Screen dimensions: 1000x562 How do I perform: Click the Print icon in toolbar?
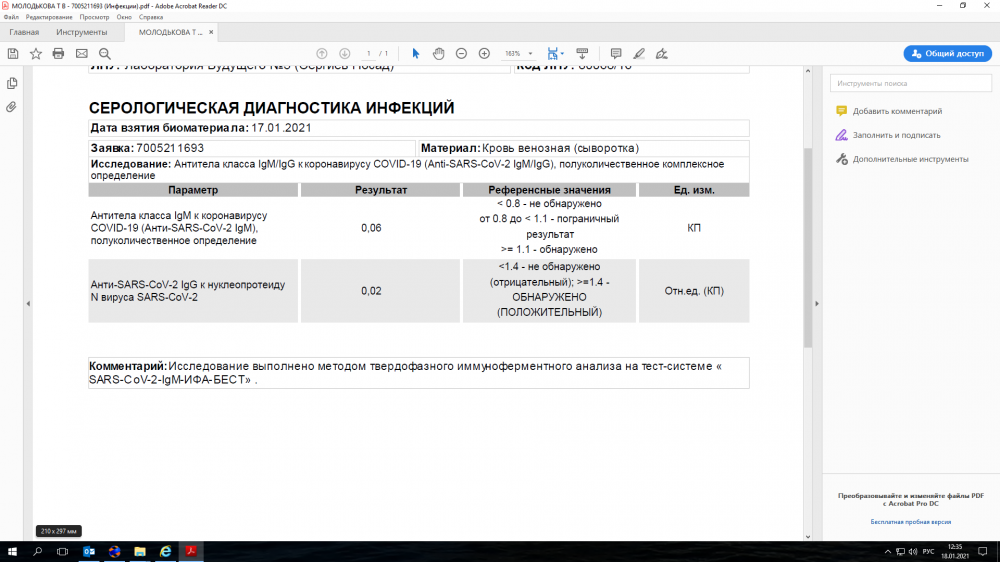coord(59,53)
